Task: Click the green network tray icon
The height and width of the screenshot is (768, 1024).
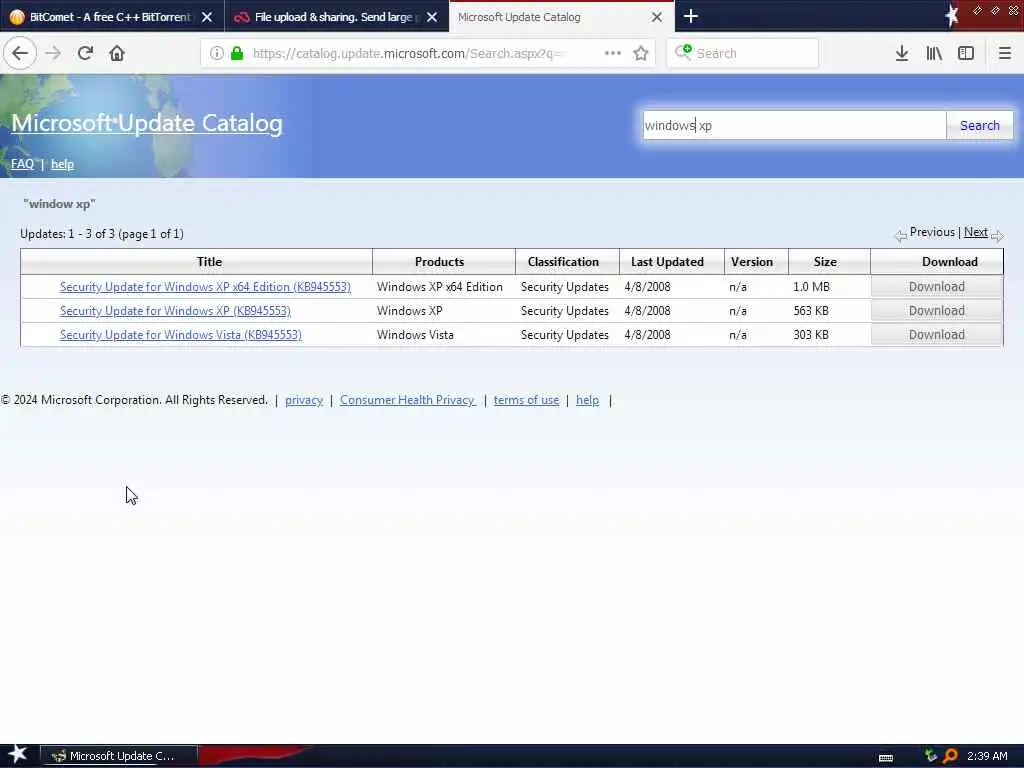Action: tap(931, 756)
